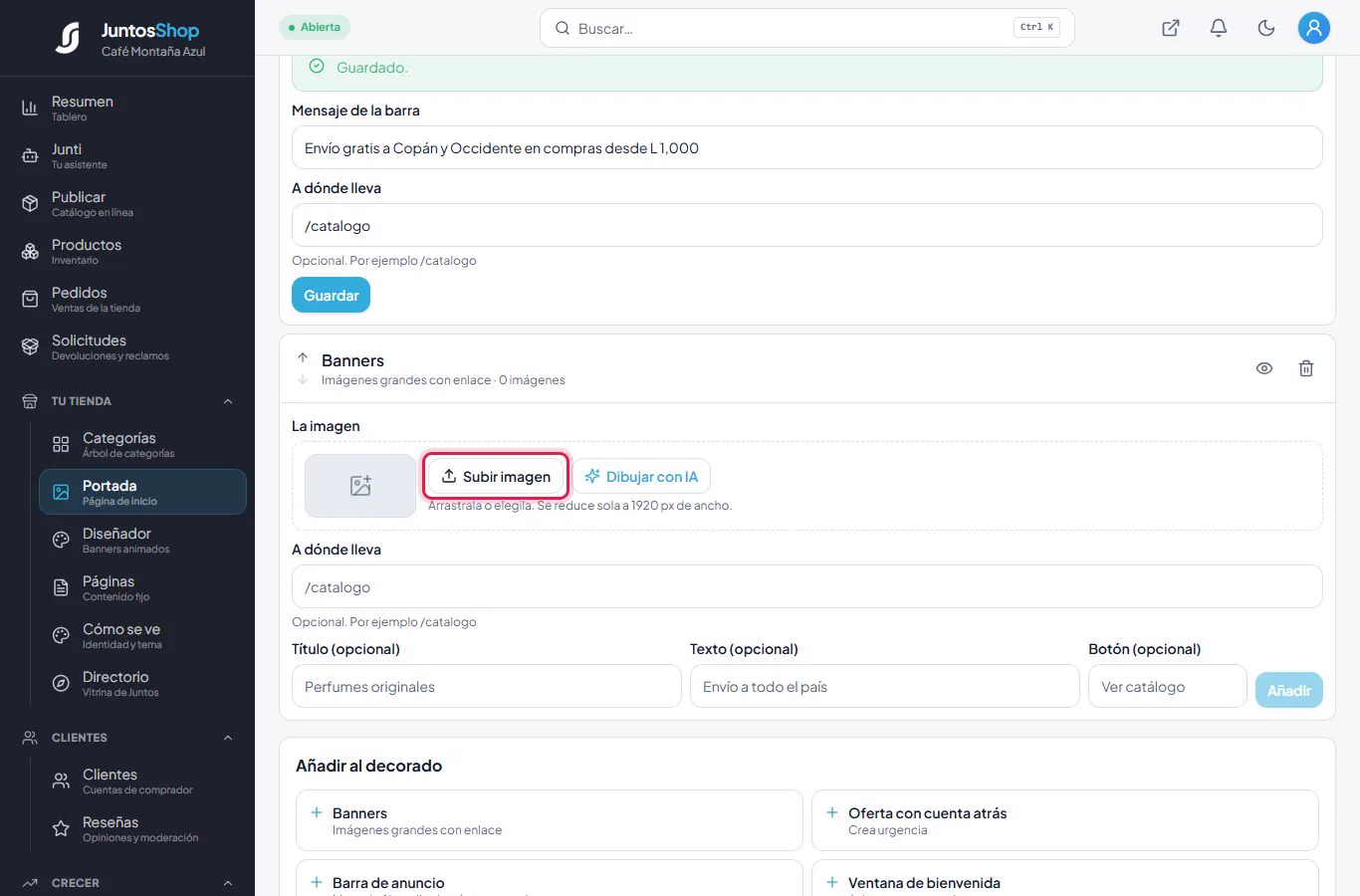Screen dimensions: 1360x896
Task: Click the Abierta store status badge
Action: click(315, 27)
